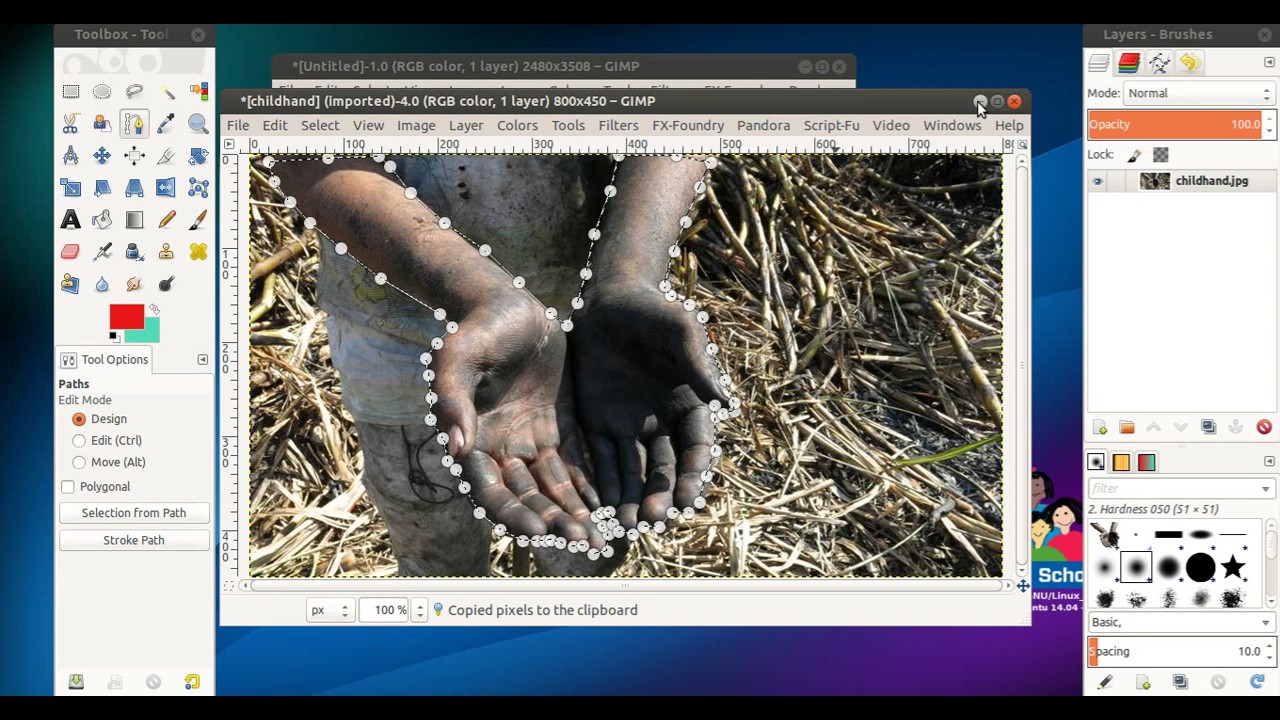Image resolution: width=1280 pixels, height=720 pixels.
Task: Click the Stroke Path button
Action: tap(134, 540)
